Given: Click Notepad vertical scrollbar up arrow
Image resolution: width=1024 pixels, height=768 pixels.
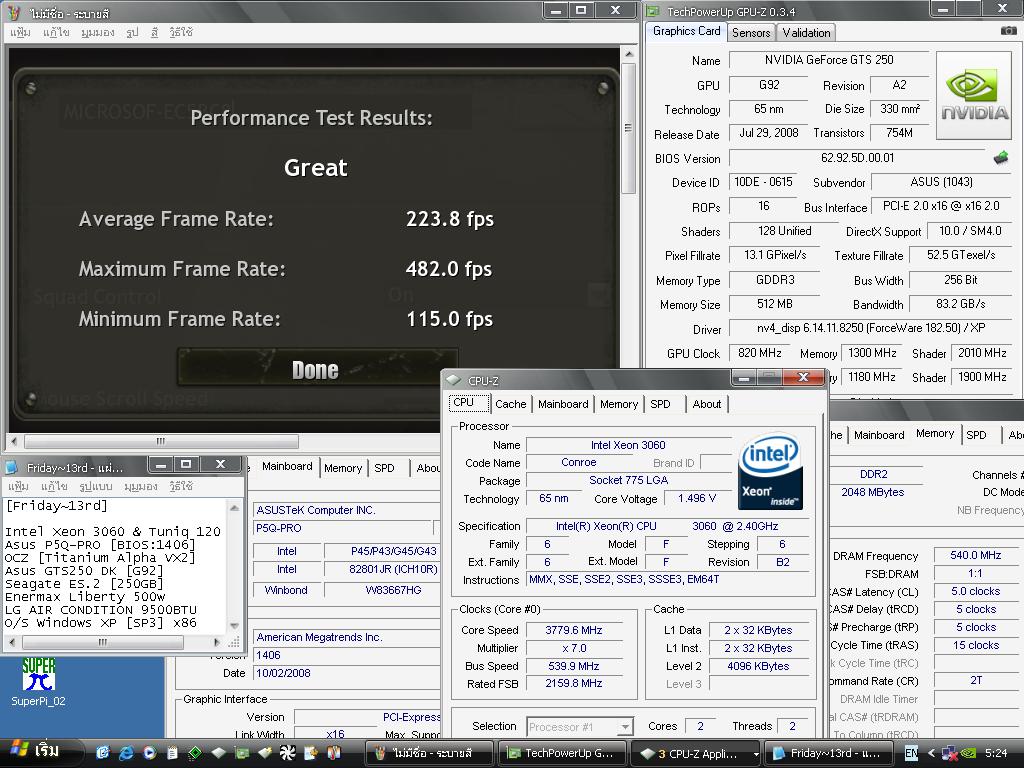Looking at the screenshot, I should (x=234, y=507).
